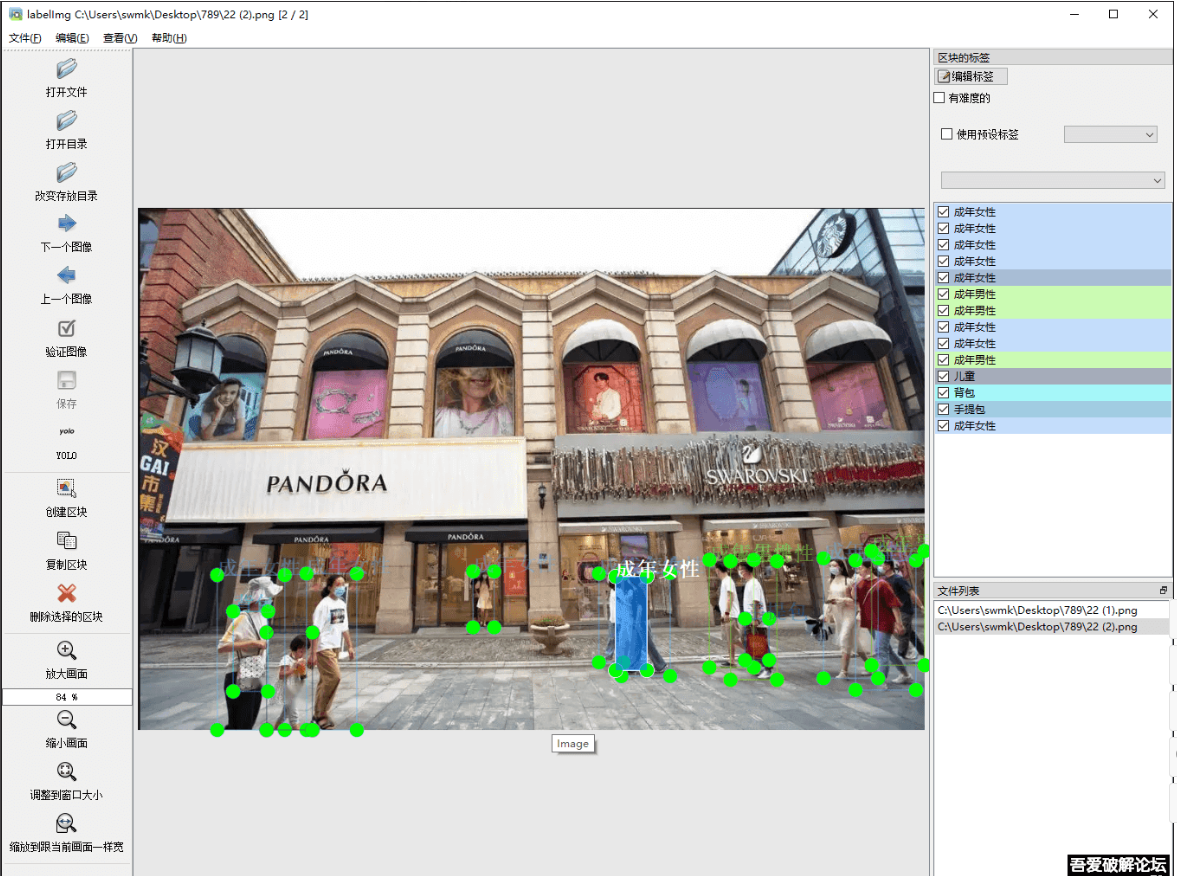Expand the wide combo box above the label list
The image size is (1177, 876).
[x=1052, y=180]
